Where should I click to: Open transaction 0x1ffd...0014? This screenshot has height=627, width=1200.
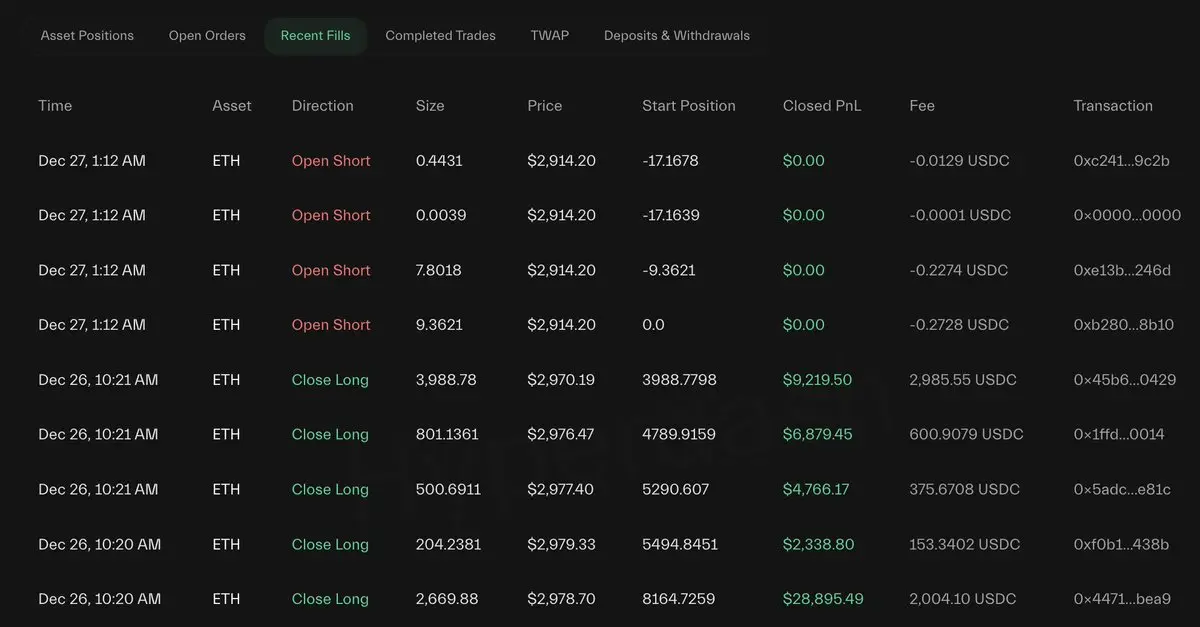pyautogui.click(x=1119, y=434)
